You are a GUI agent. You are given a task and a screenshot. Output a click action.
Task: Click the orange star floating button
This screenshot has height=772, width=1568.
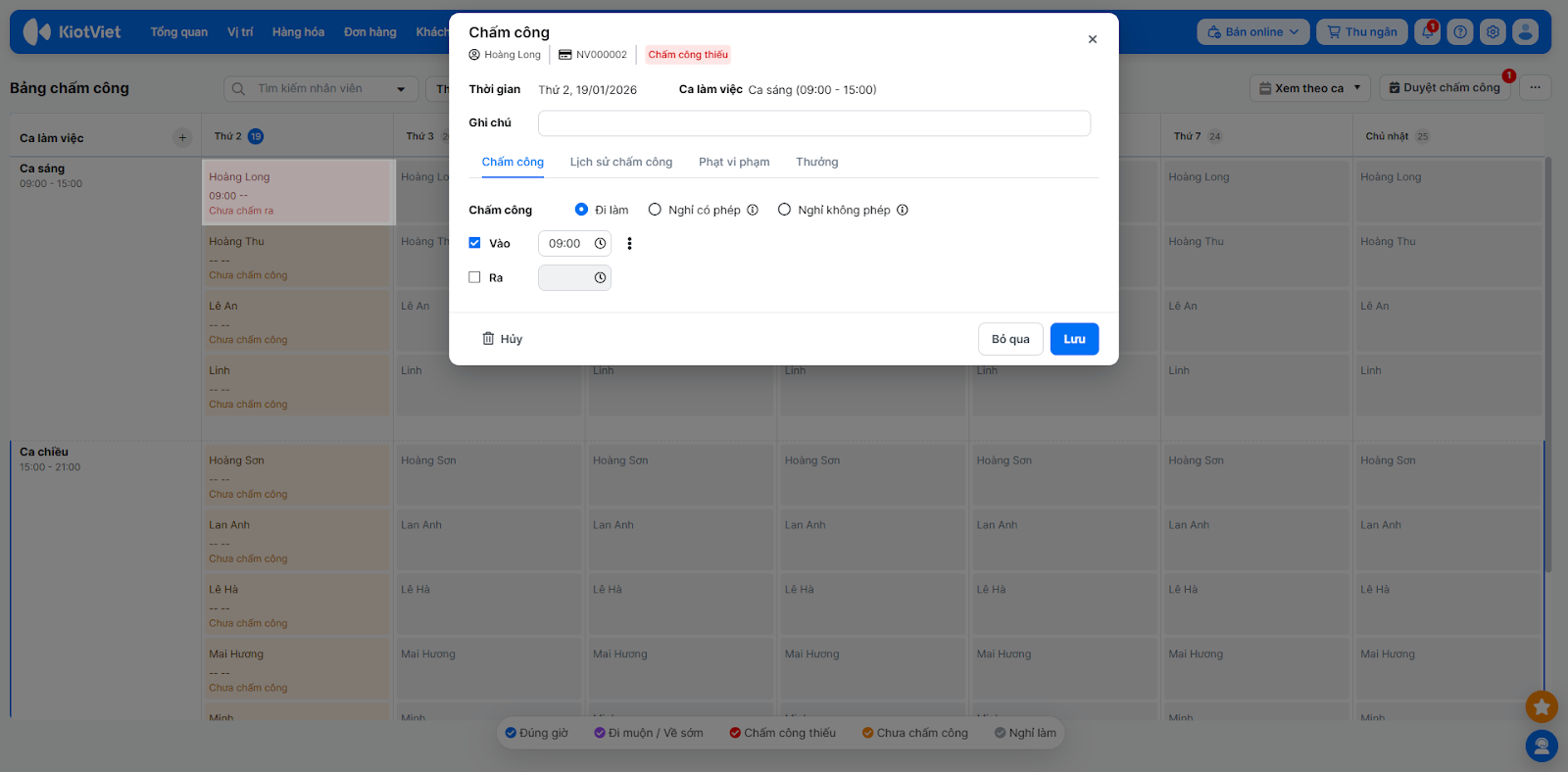click(x=1542, y=706)
